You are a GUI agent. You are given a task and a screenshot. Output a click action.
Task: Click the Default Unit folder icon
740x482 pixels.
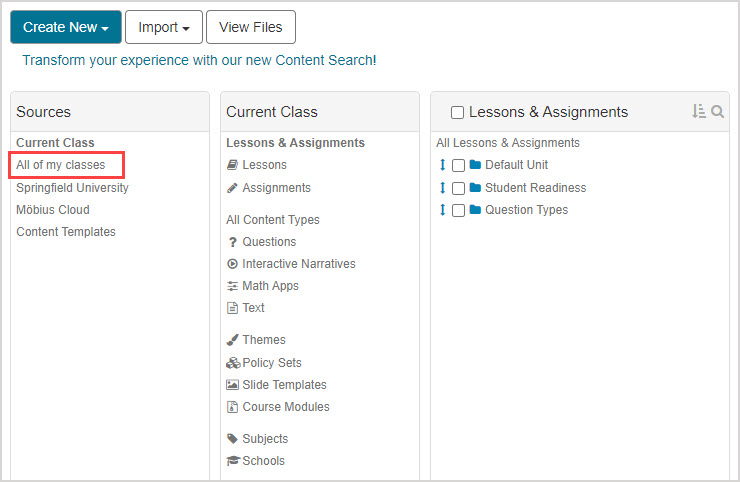tap(475, 165)
